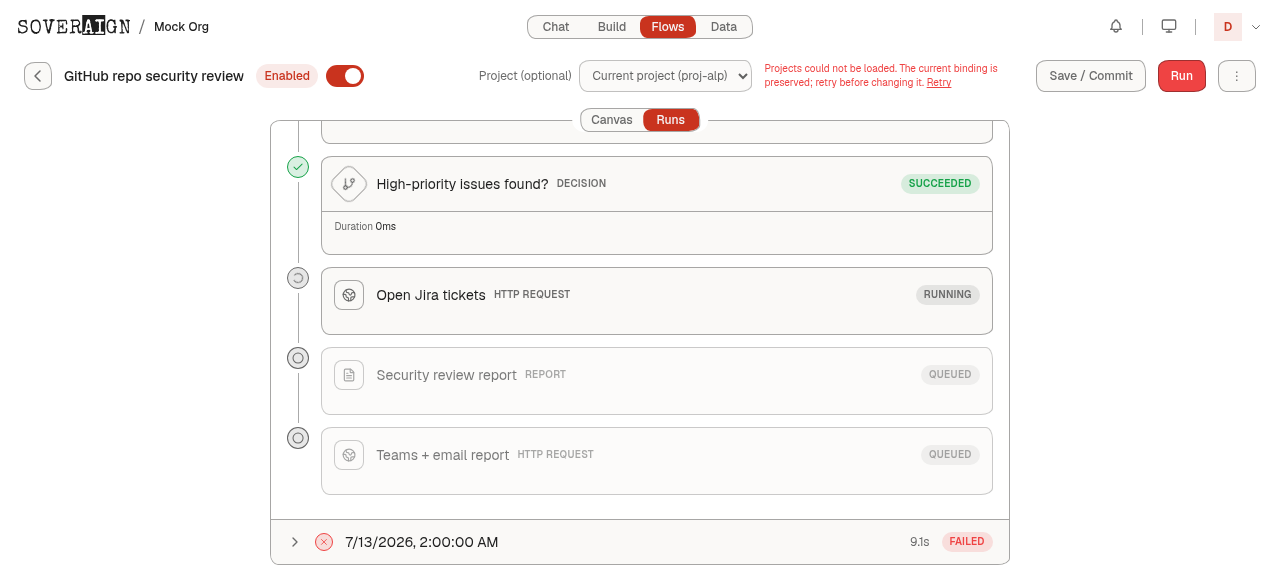The height and width of the screenshot is (577, 1280).
Task: Click the REPORT type label
Action: coord(546,375)
